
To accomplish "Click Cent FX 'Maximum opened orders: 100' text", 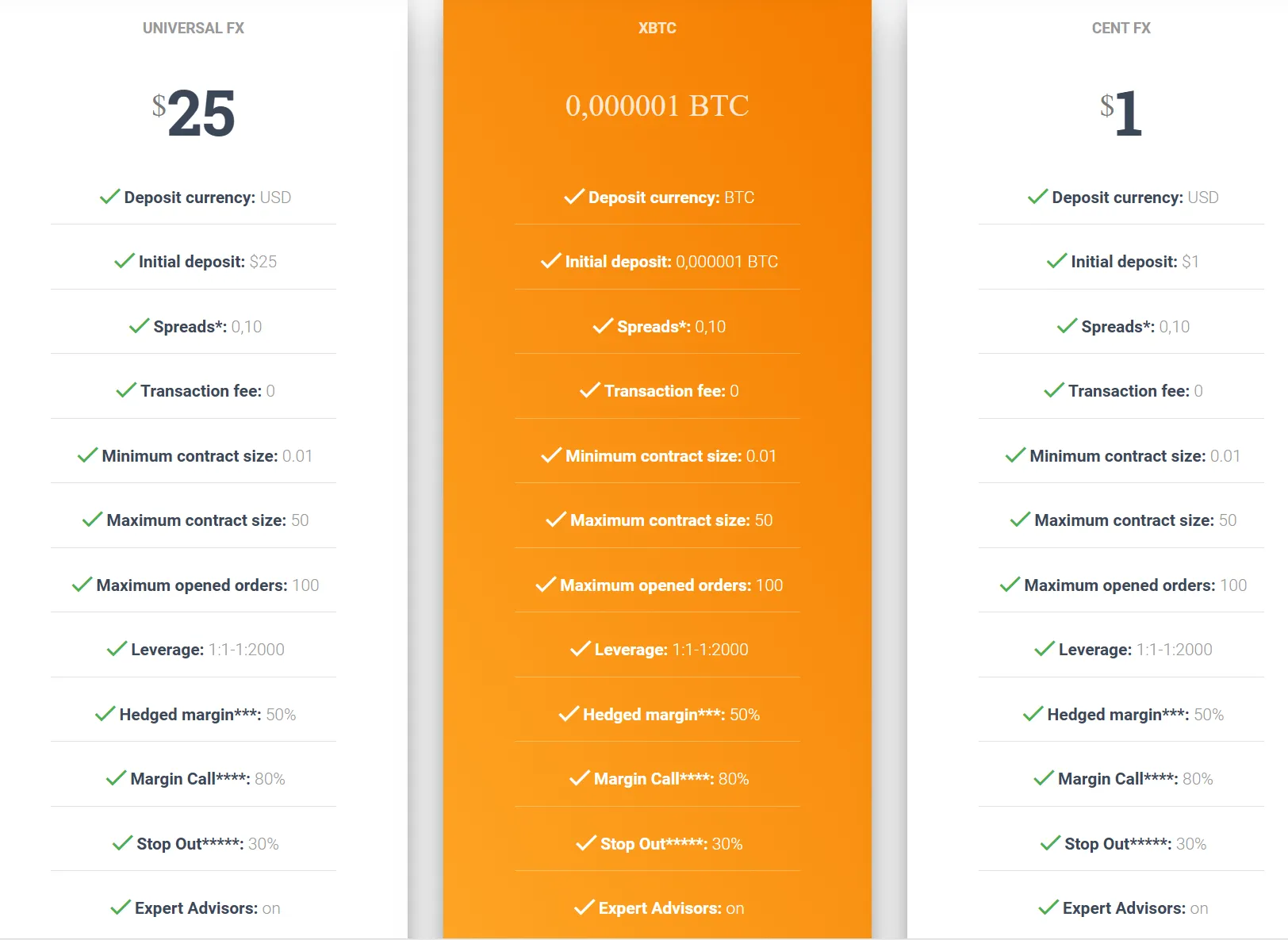I will (1136, 585).
